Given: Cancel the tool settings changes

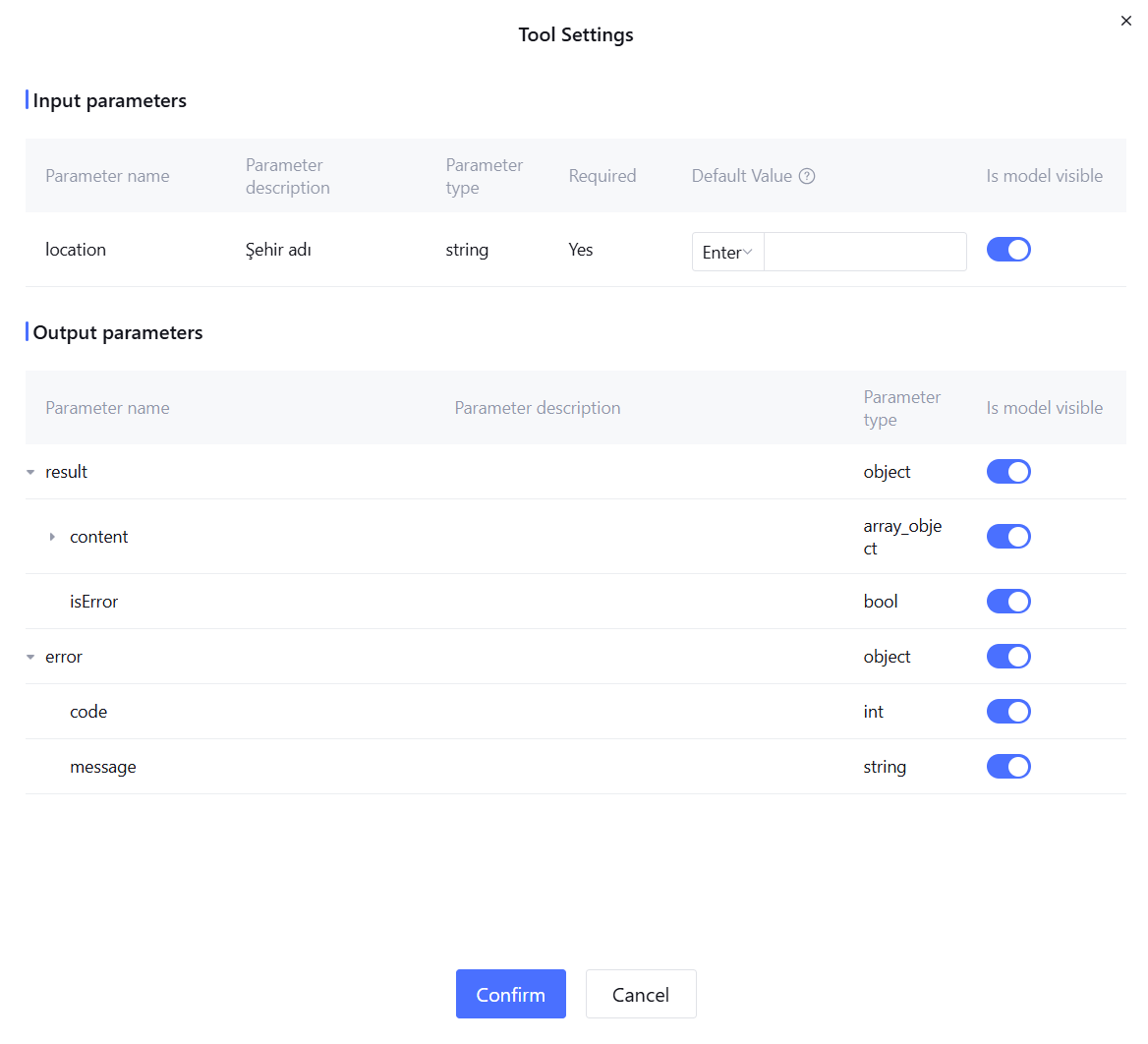Looking at the screenshot, I should click(641, 994).
